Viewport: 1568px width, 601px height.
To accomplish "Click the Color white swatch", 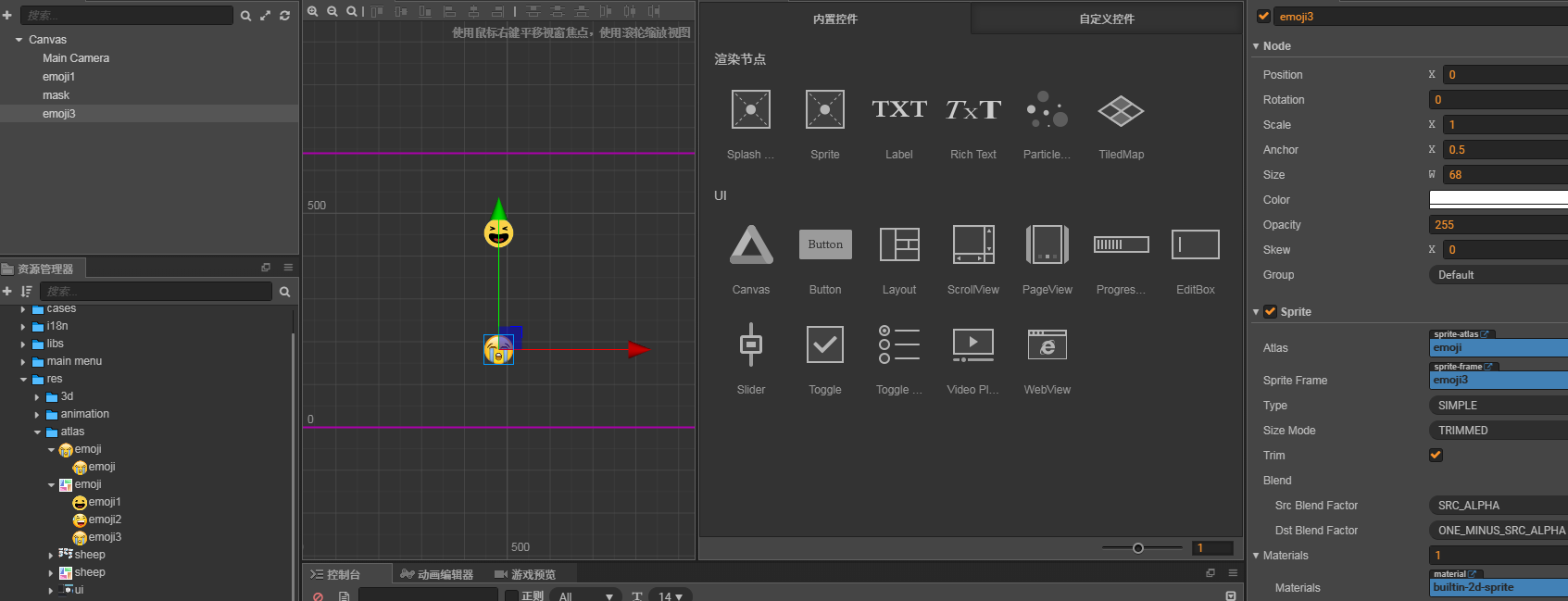I will pyautogui.click(x=1498, y=200).
